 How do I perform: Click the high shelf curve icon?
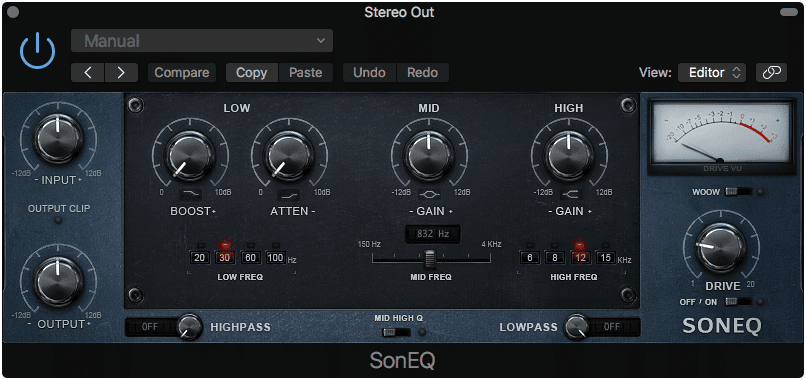pyautogui.click(x=569, y=194)
